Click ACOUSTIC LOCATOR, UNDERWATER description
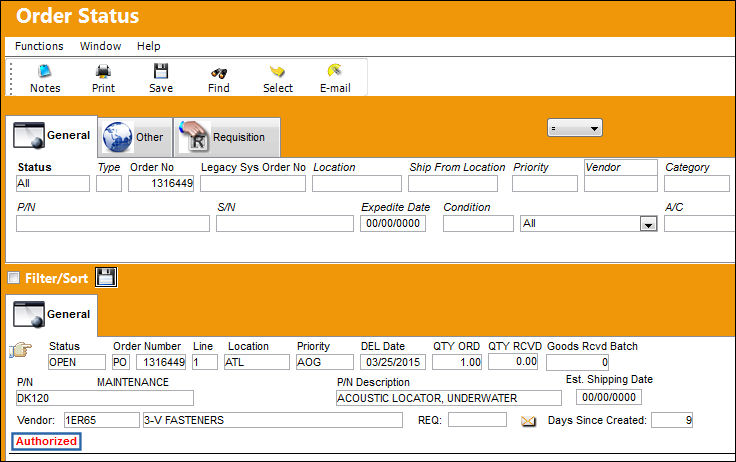Screen dimensions: 736x462 coord(449,398)
